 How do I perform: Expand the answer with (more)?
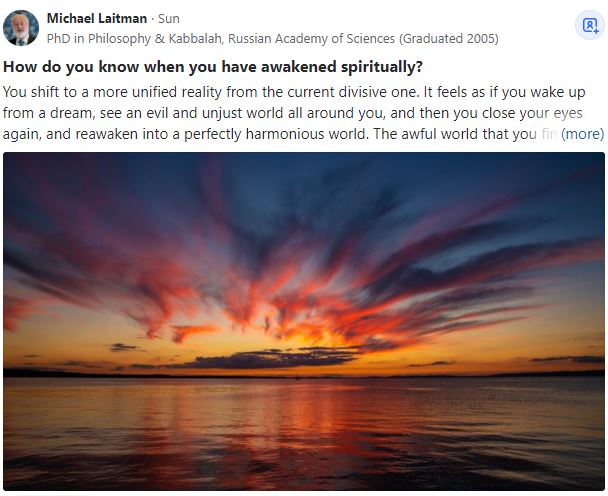tap(582, 133)
